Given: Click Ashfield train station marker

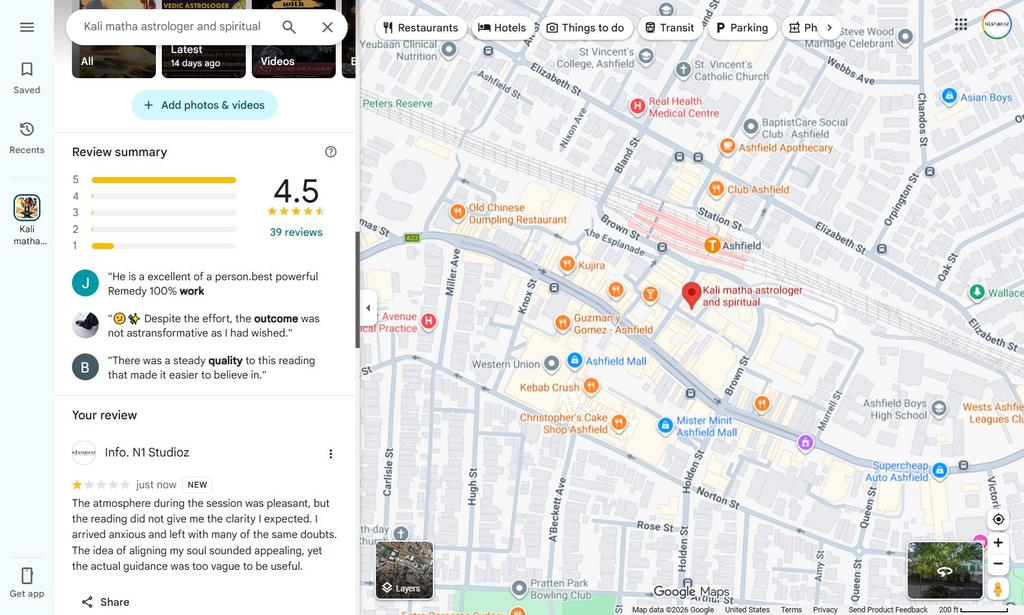Looking at the screenshot, I should 712,245.
